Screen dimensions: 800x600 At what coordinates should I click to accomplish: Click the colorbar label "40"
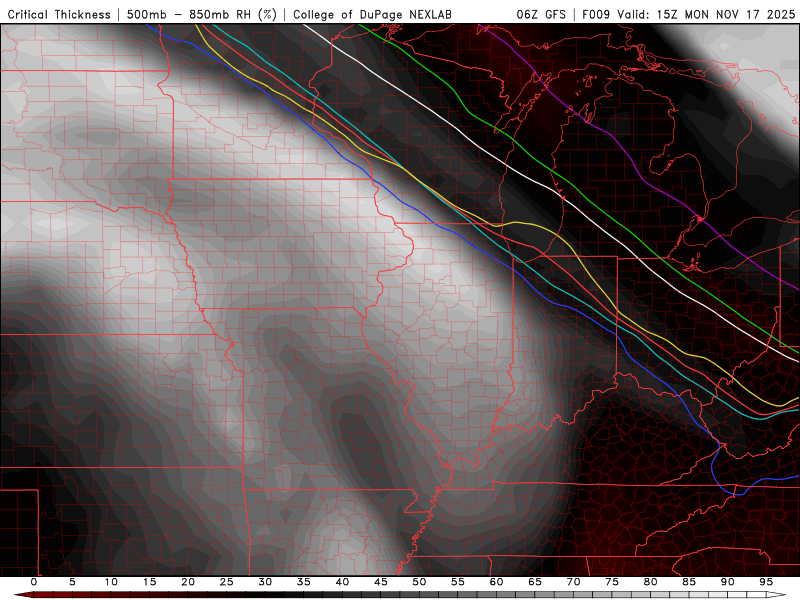(x=342, y=582)
